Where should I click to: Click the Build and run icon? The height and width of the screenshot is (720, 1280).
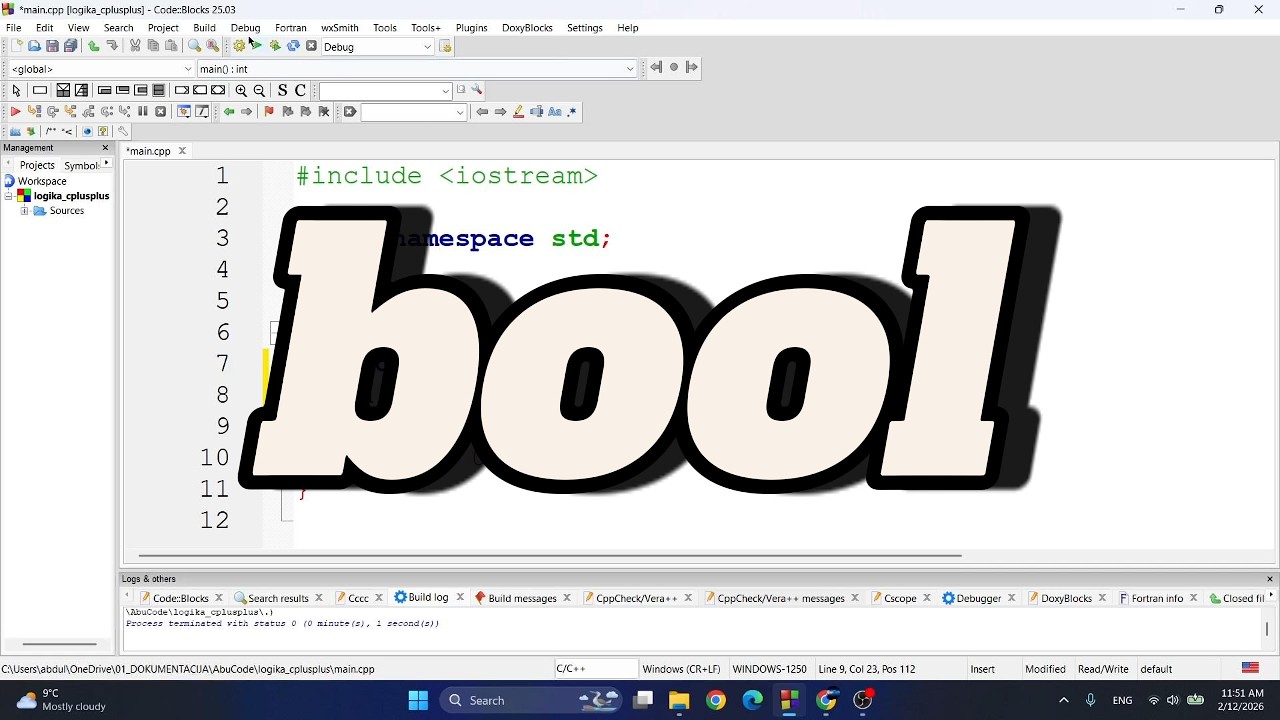coord(275,46)
